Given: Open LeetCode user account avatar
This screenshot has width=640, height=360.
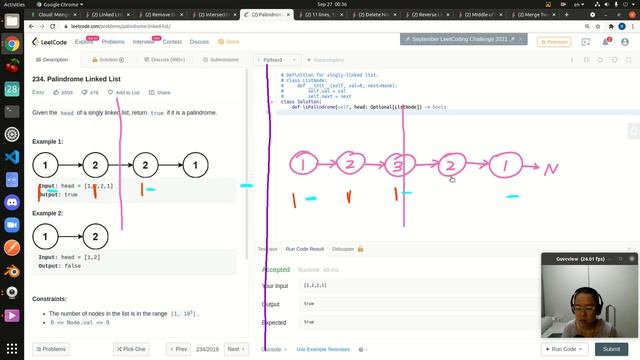Looking at the screenshot, I should (625, 42).
